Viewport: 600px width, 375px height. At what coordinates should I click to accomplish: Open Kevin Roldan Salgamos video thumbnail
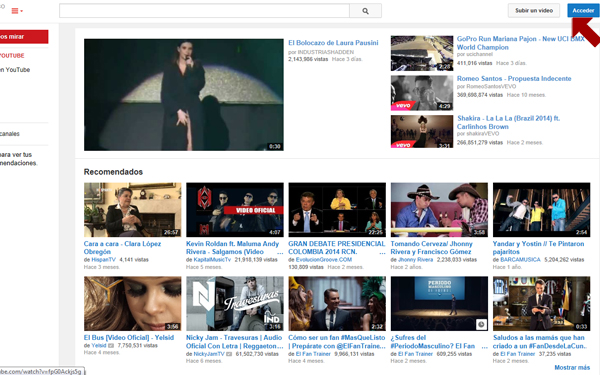coord(235,210)
